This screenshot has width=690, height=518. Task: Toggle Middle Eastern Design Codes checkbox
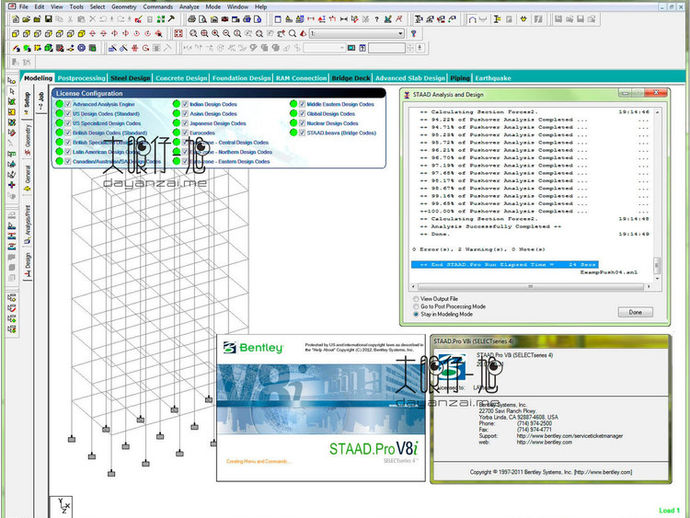(x=302, y=104)
